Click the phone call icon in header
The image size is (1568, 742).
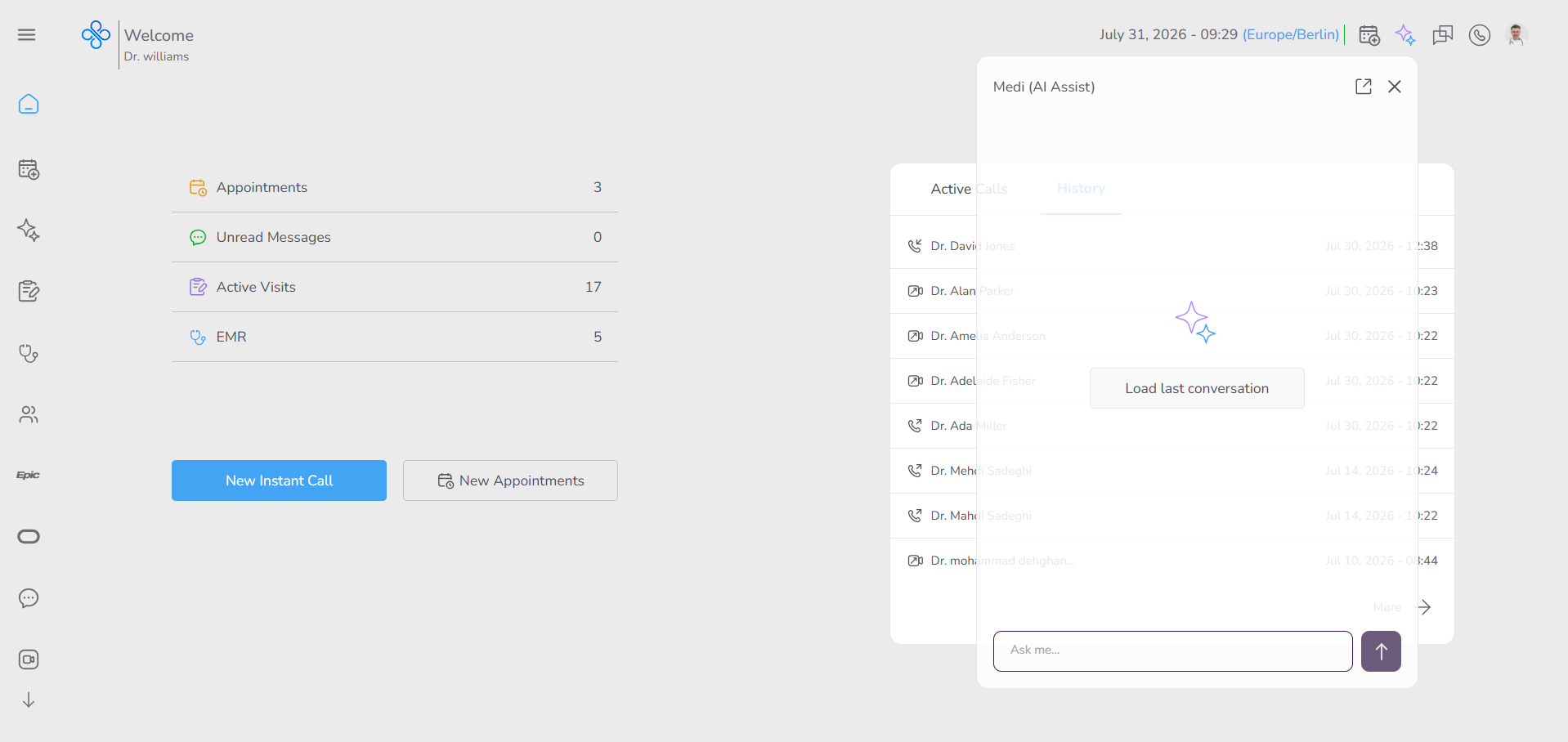click(x=1479, y=35)
